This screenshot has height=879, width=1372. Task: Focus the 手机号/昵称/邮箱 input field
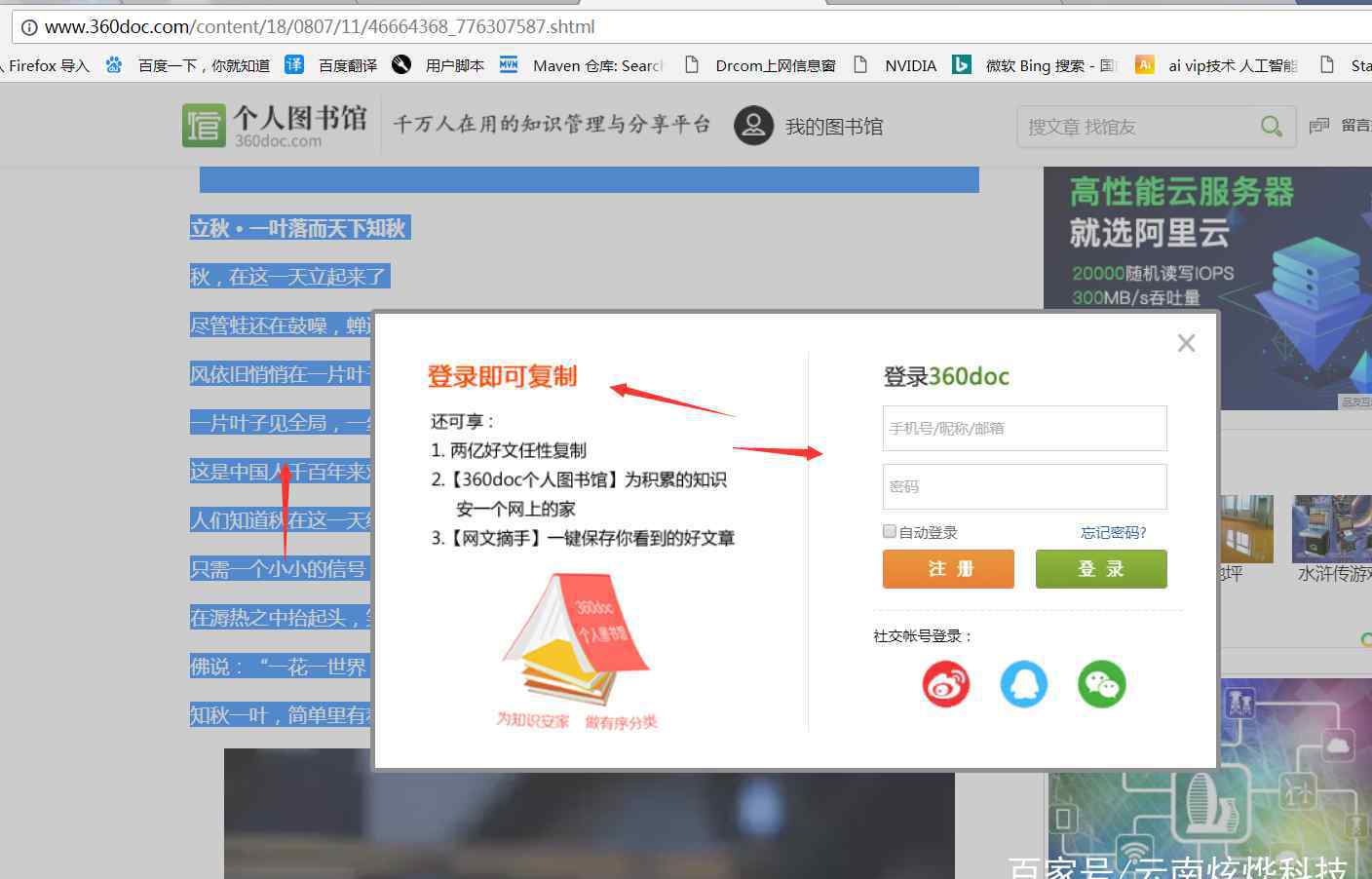[1024, 428]
